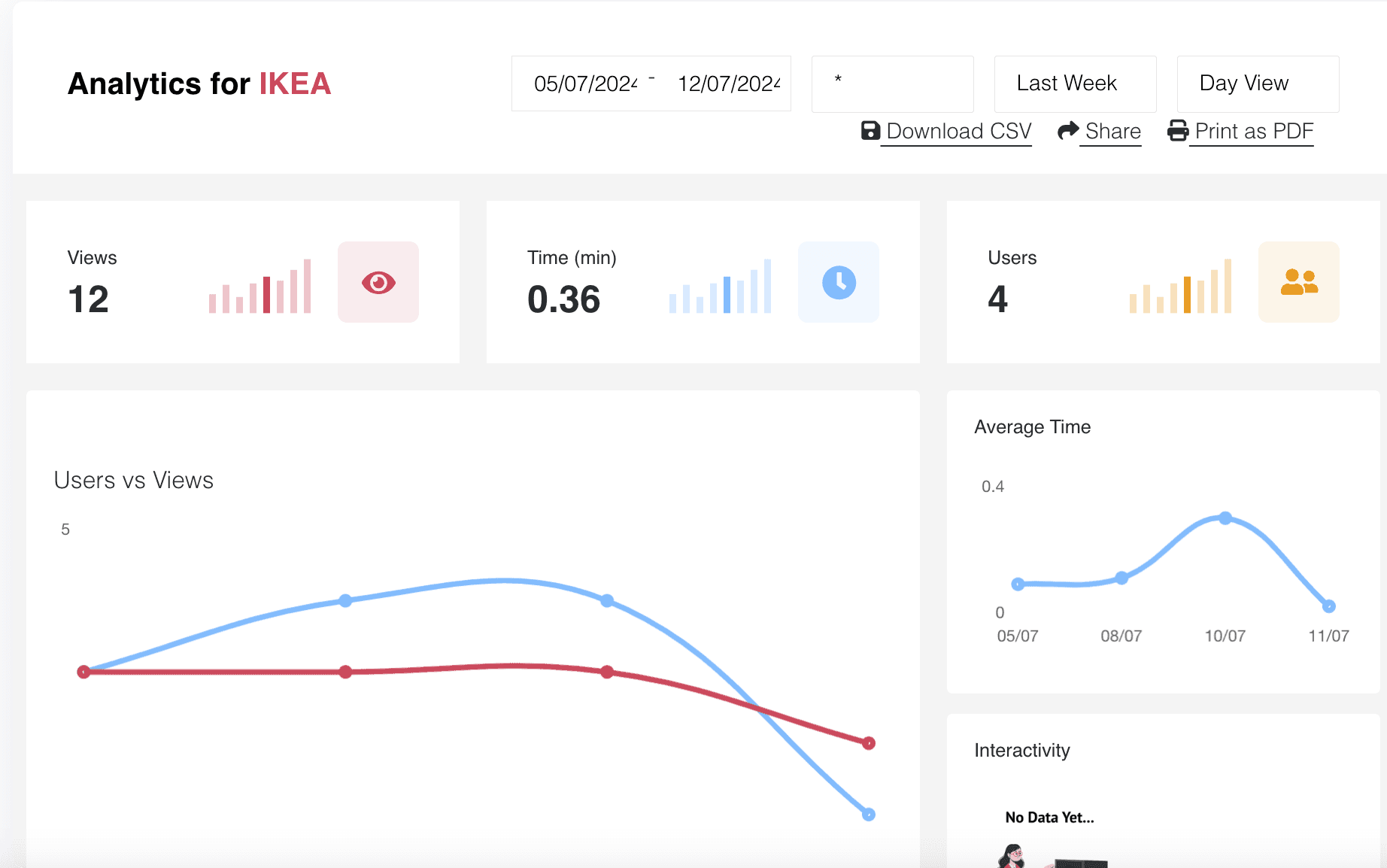Select the 11/07 point in Average Time
This screenshot has width=1387, height=868.
(1329, 606)
